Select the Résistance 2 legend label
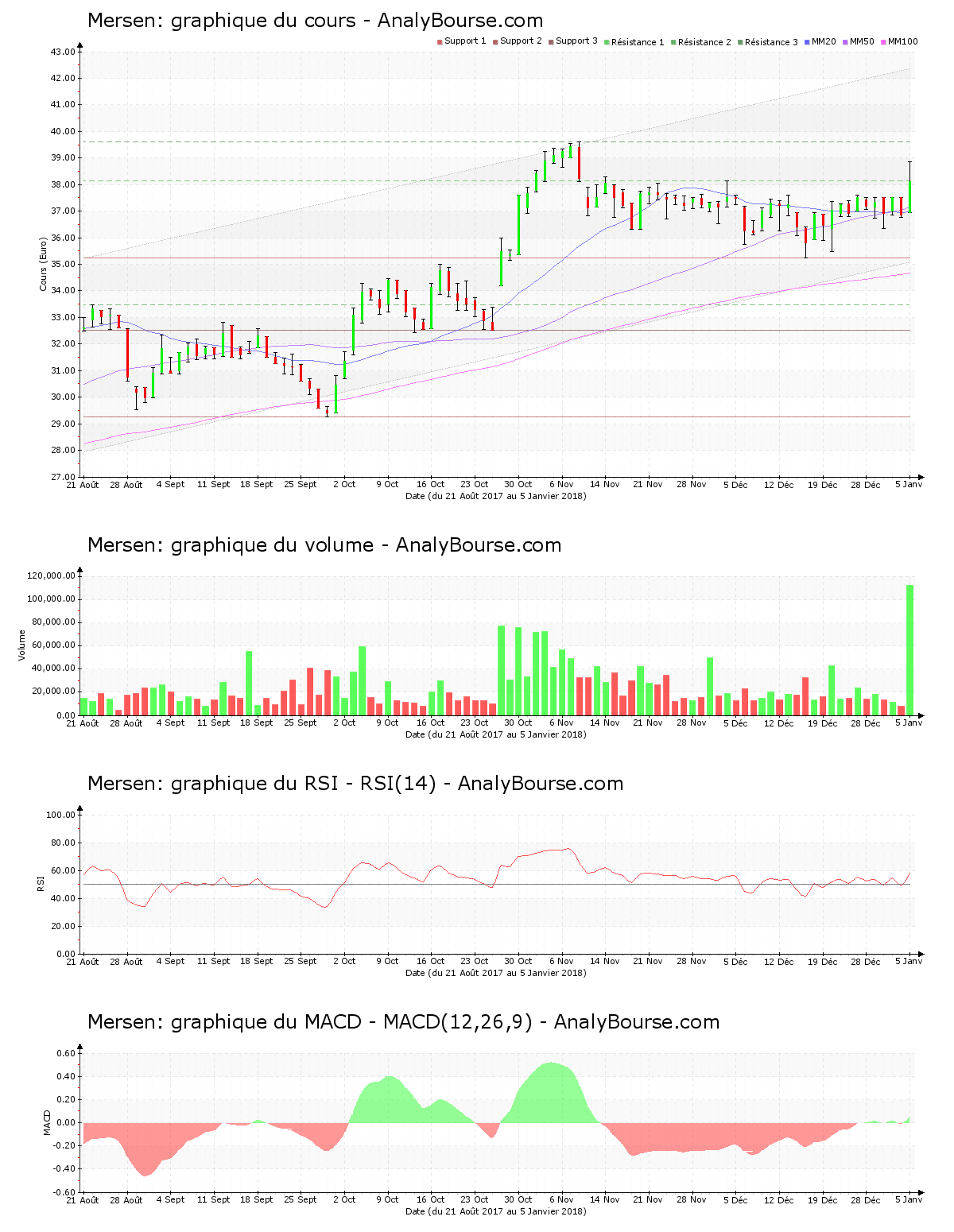This screenshot has width=954, height=1232. pyautogui.click(x=704, y=42)
